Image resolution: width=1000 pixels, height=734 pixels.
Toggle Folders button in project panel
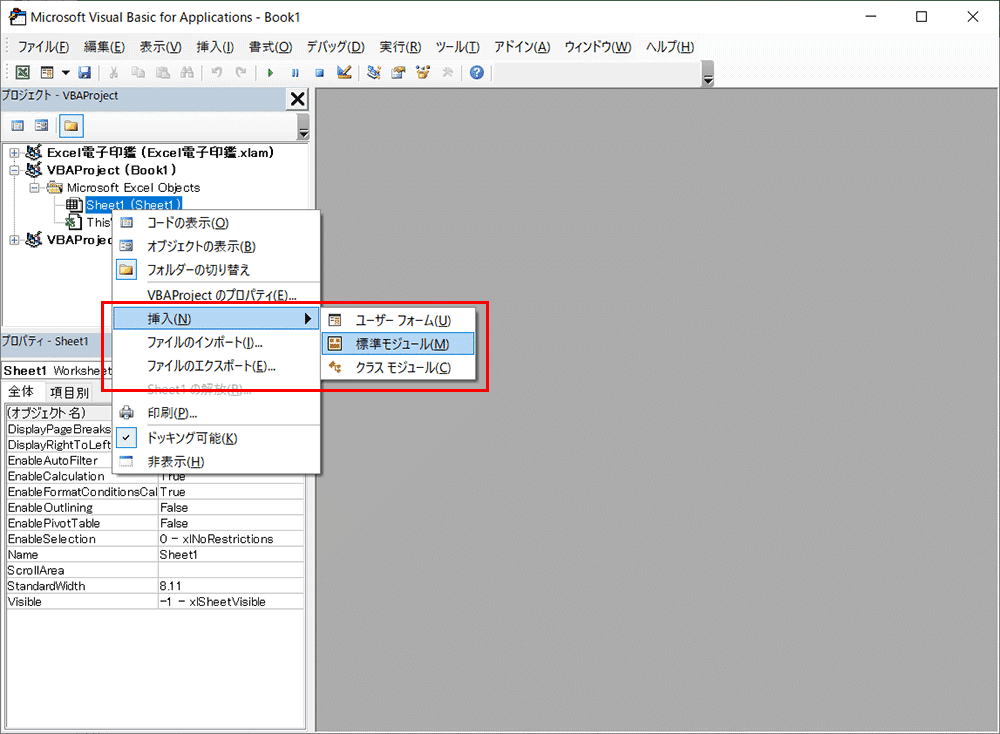[71, 125]
